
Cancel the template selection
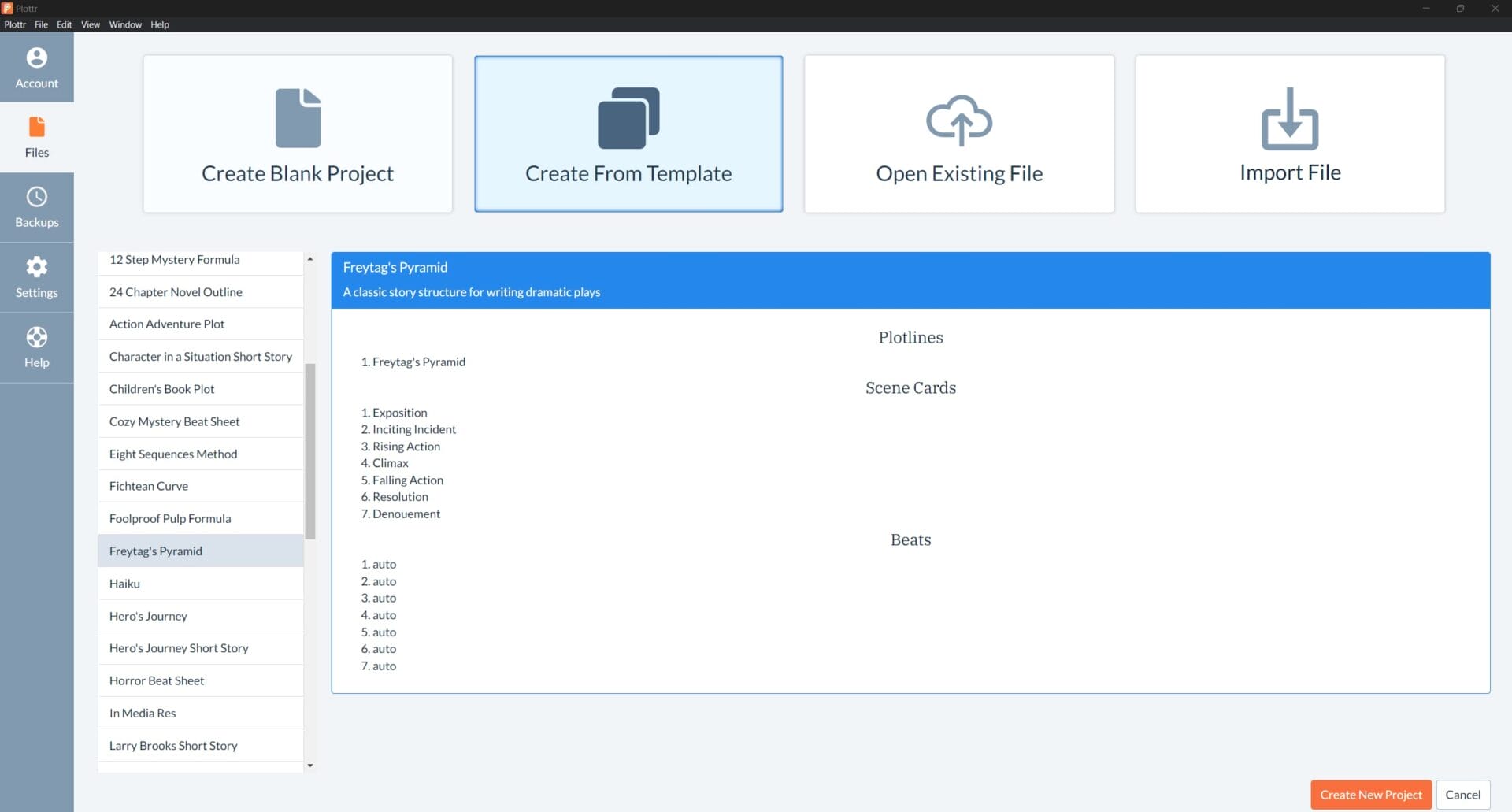coord(1462,795)
